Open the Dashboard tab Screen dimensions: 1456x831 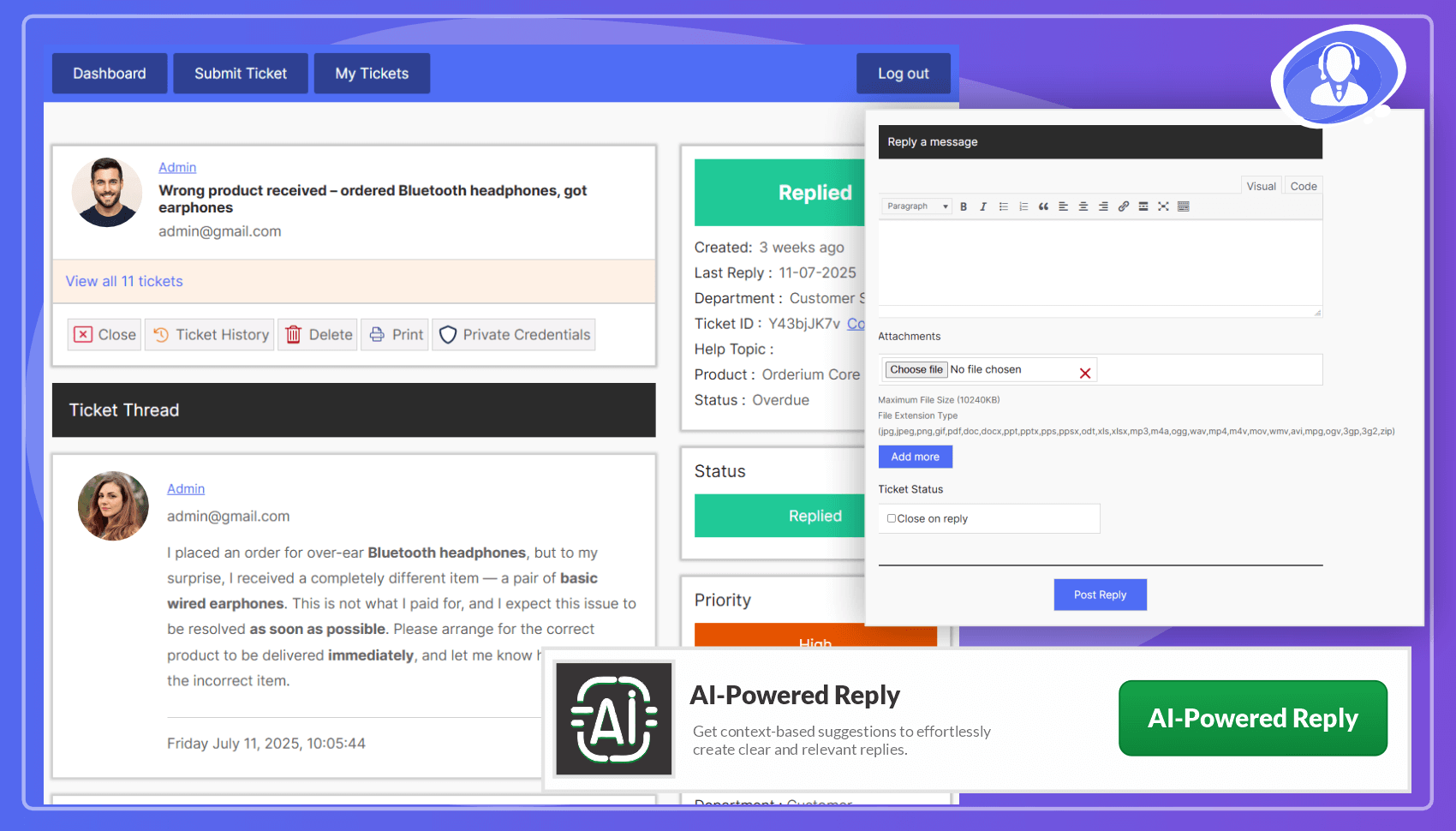[110, 74]
